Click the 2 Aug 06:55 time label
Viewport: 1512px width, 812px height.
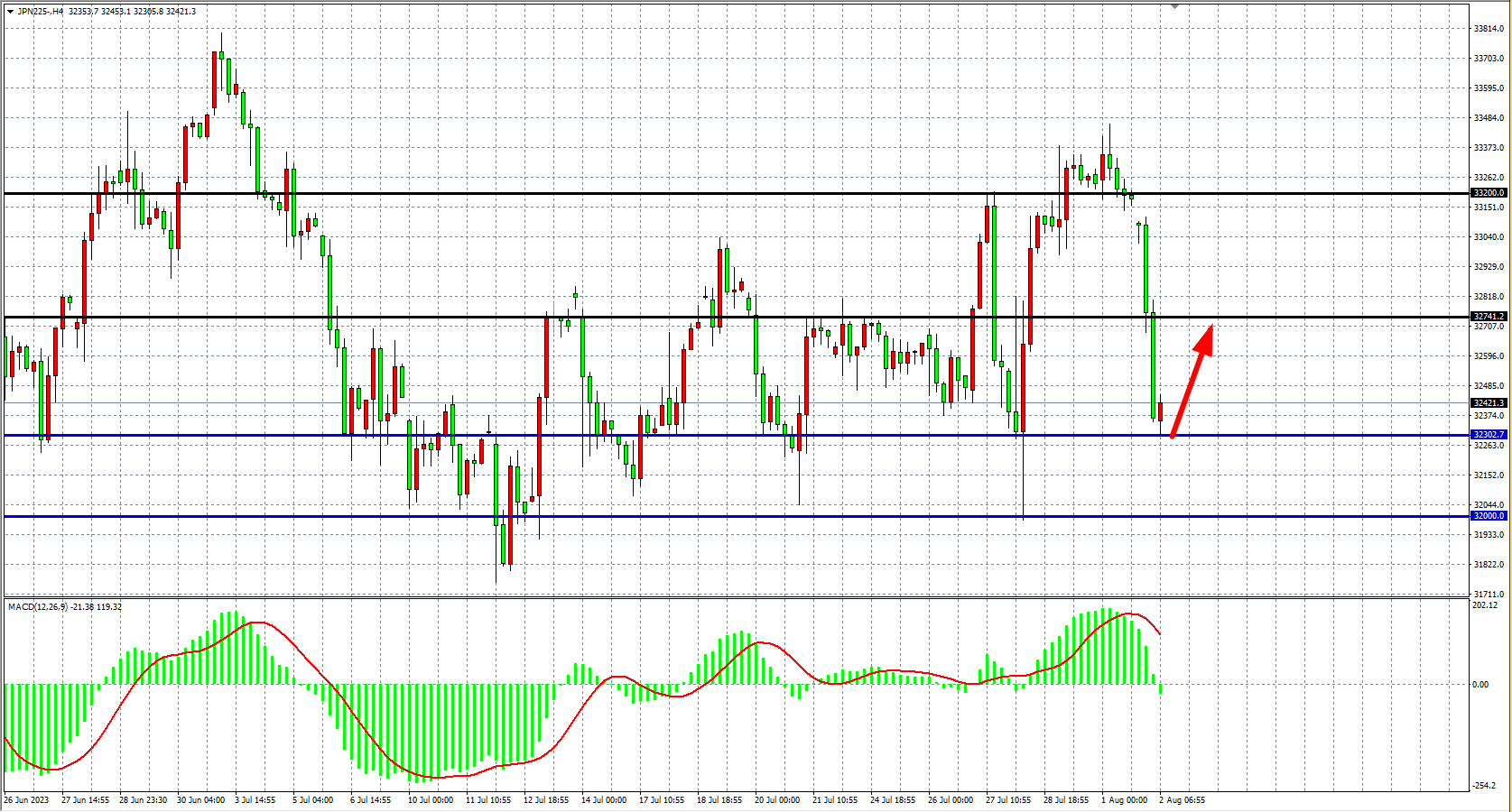[1182, 799]
